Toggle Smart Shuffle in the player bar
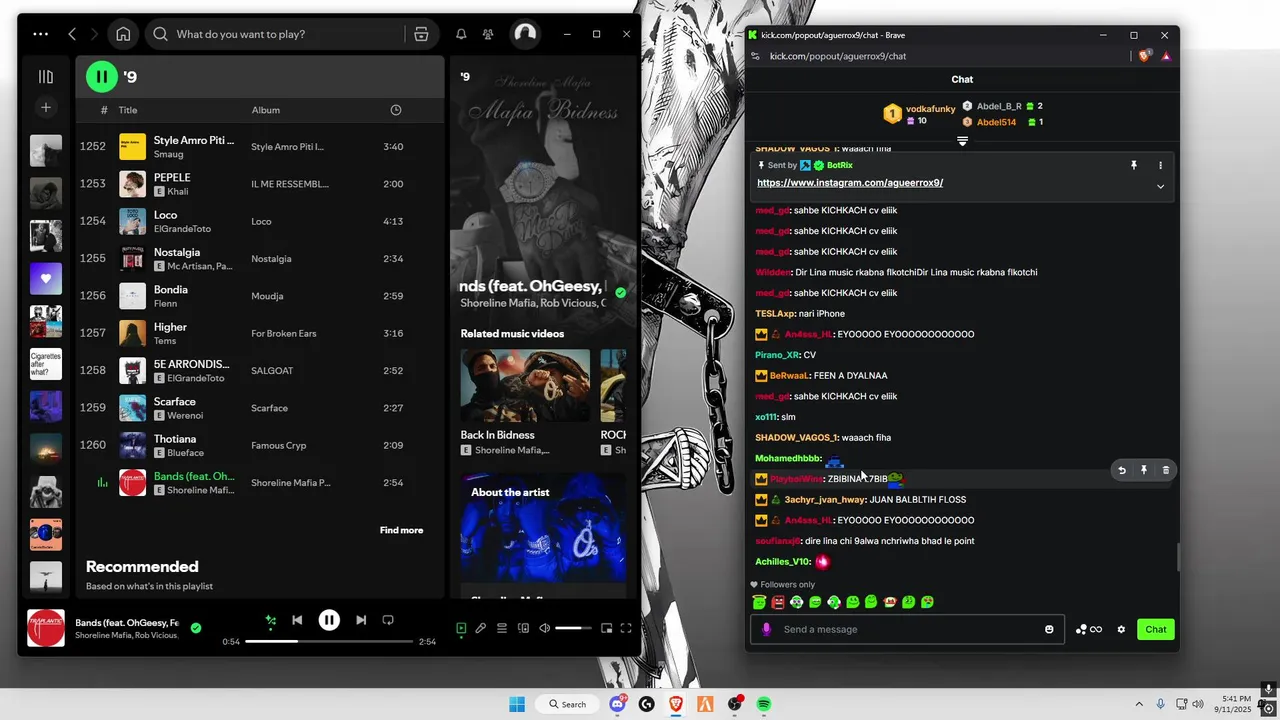Image resolution: width=1280 pixels, height=720 pixels. coord(270,620)
